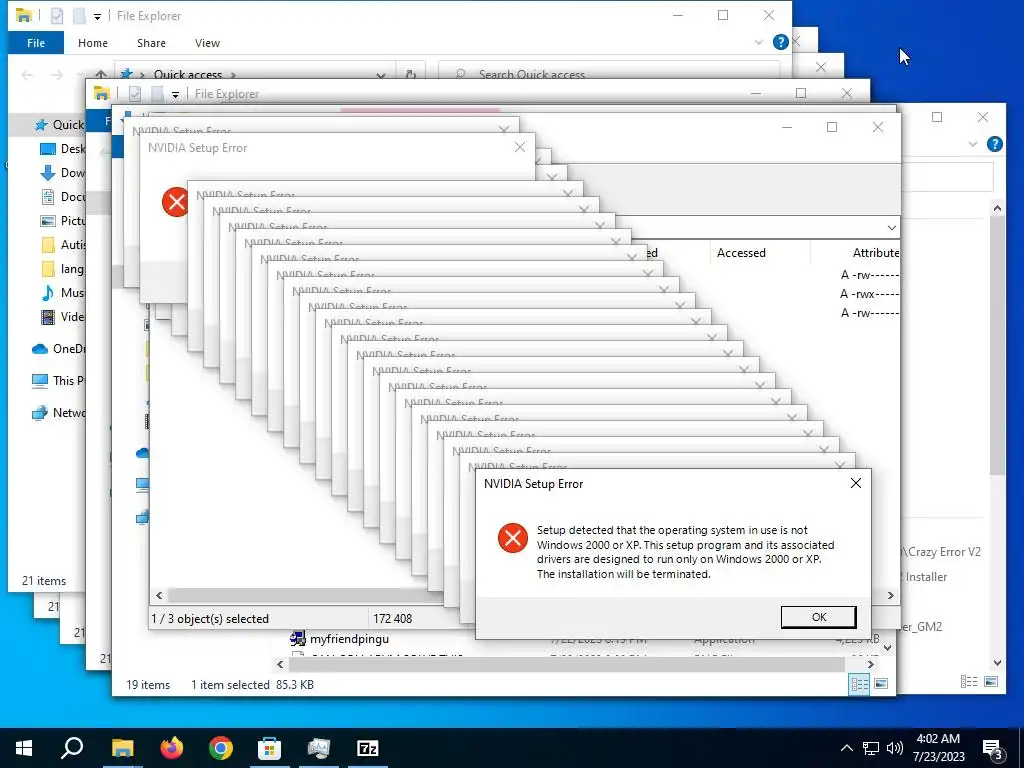
Task: Switch to the Share ribbon tab
Action: tap(151, 43)
